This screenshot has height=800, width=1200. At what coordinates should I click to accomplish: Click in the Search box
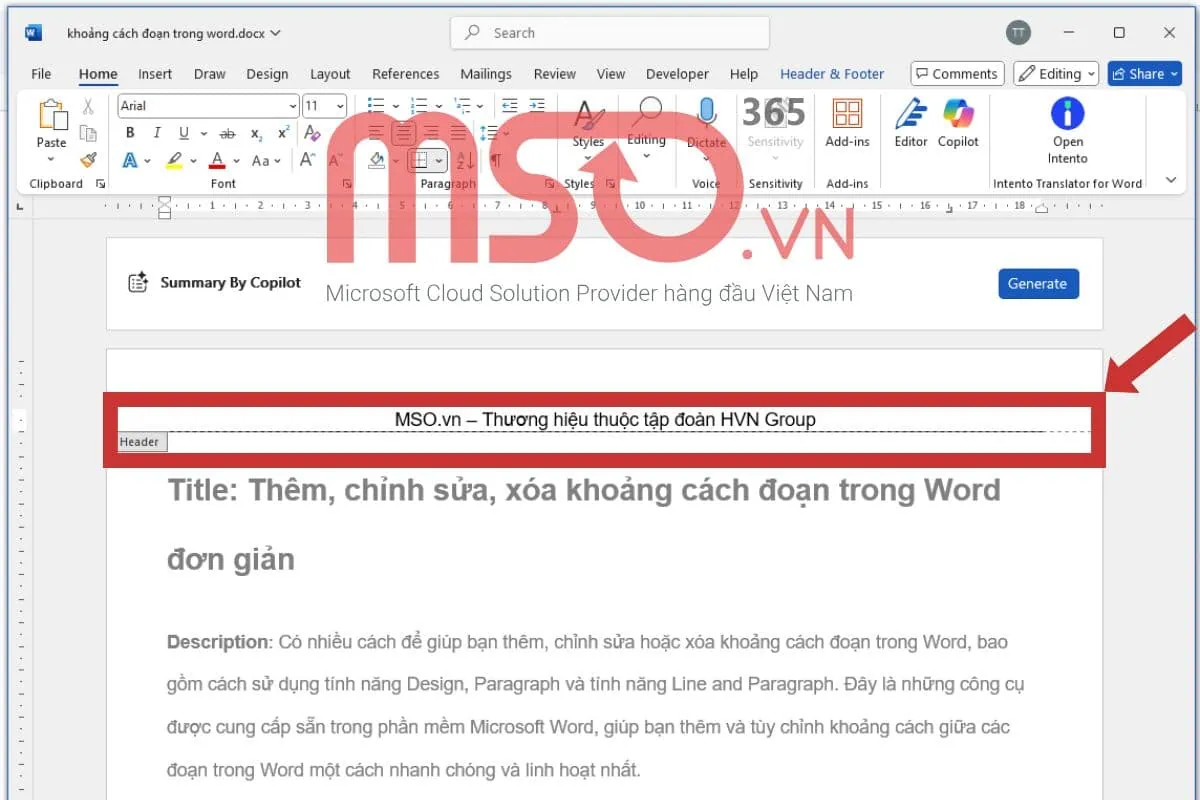[610, 33]
